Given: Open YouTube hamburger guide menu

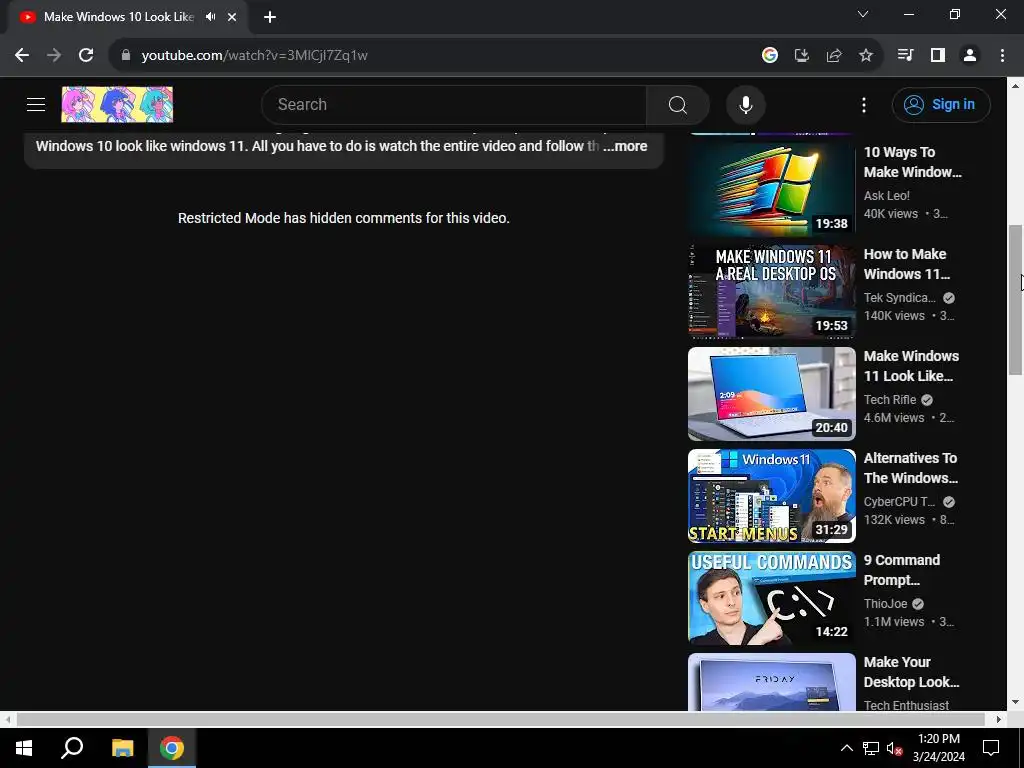Looking at the screenshot, I should pyautogui.click(x=36, y=104).
